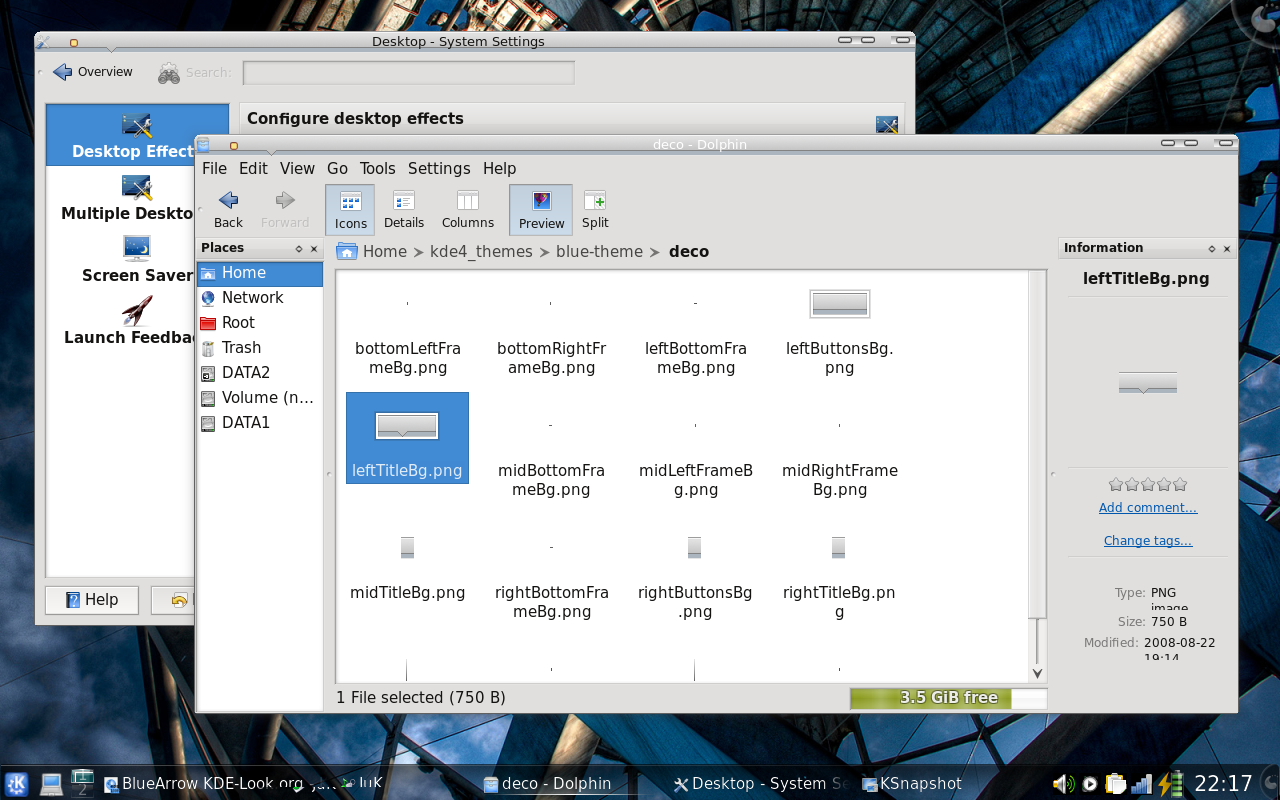This screenshot has height=800, width=1280.
Task: Open the Tools menu
Action: pyautogui.click(x=378, y=168)
